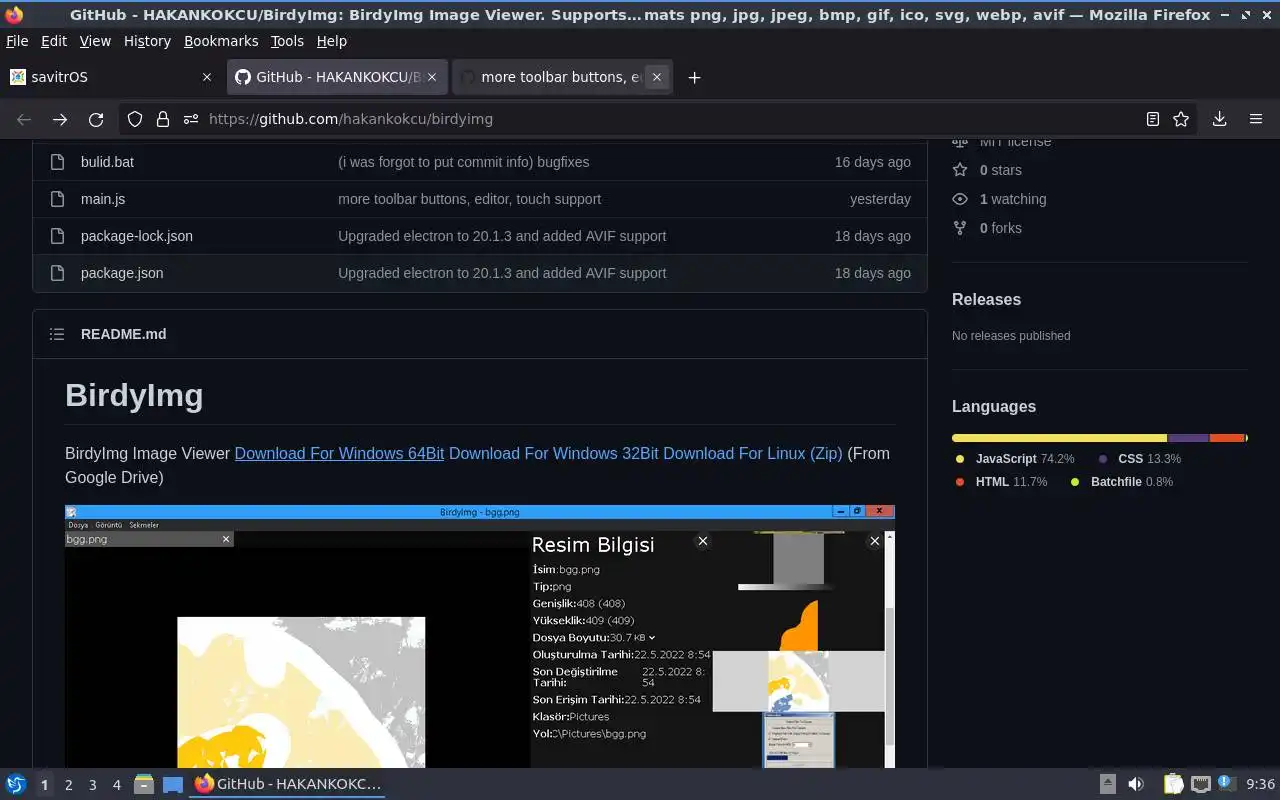Click Download For Linux (Zip) link
The width and height of the screenshot is (1280, 800).
[x=753, y=453]
